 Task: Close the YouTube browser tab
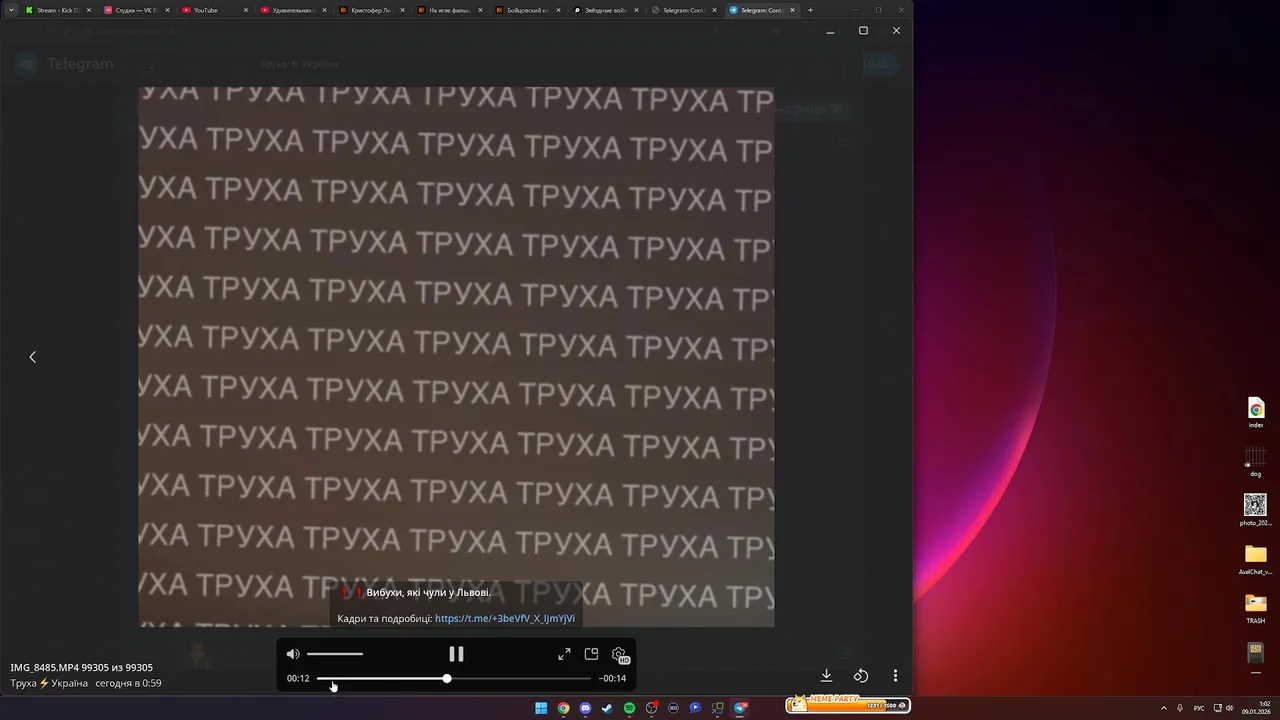point(246,10)
